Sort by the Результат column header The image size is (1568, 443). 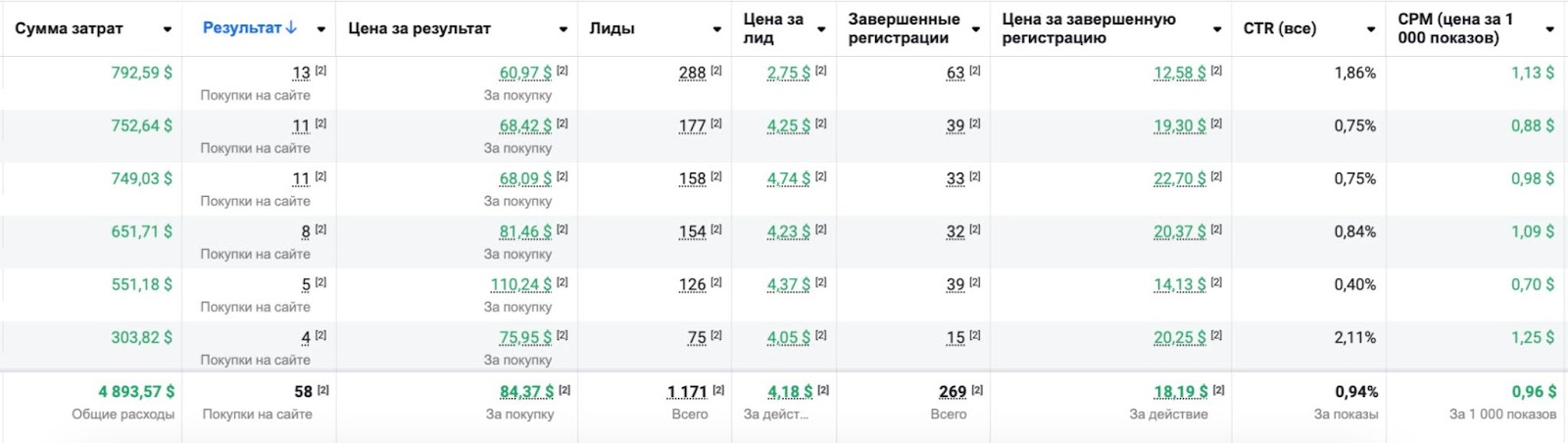(241, 27)
